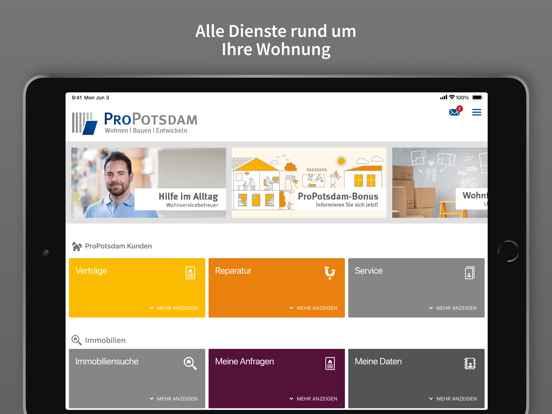Viewport: 552px width, 414px height.
Task: Expand Mehr Anzeigen in Service tile
Action: (x=453, y=308)
